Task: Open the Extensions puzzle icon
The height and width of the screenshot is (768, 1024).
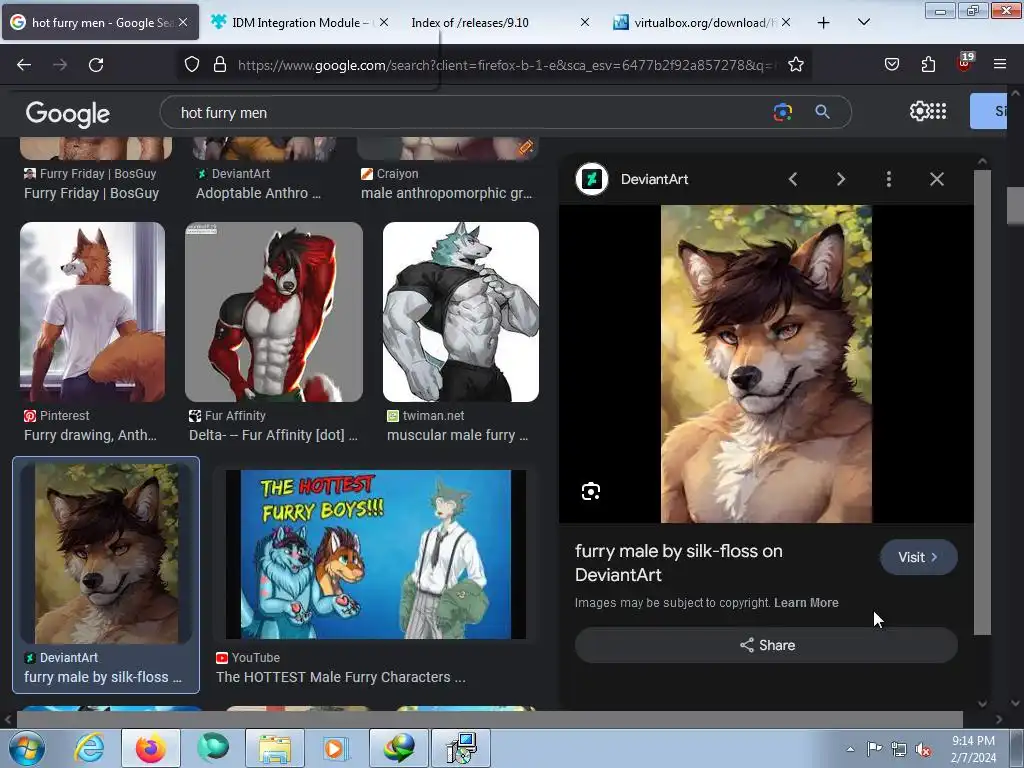Action: pyautogui.click(x=928, y=64)
